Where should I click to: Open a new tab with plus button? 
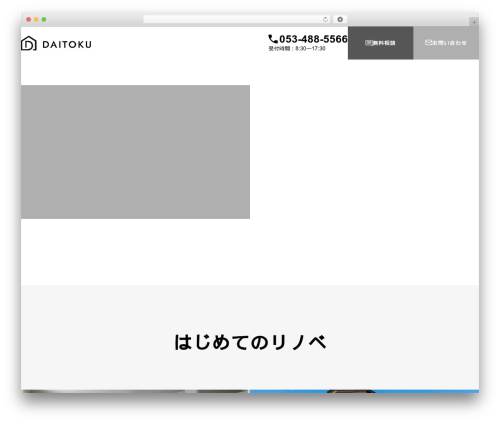474,22
